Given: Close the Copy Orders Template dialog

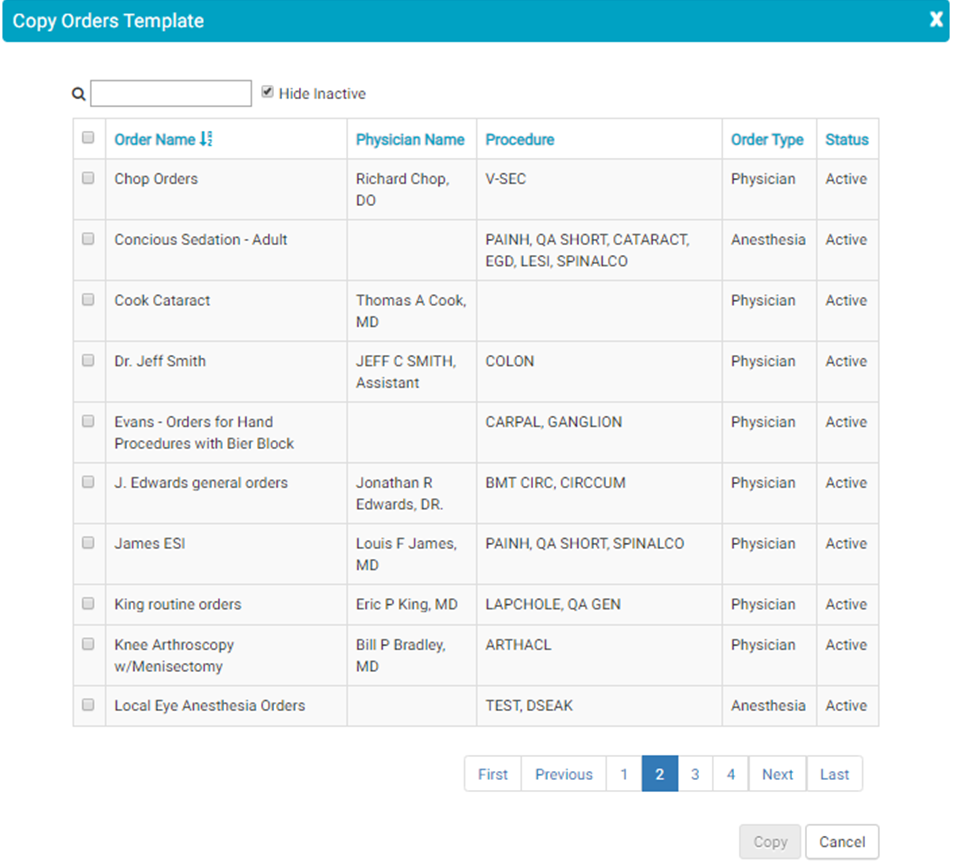Looking at the screenshot, I should pyautogui.click(x=935, y=20).
